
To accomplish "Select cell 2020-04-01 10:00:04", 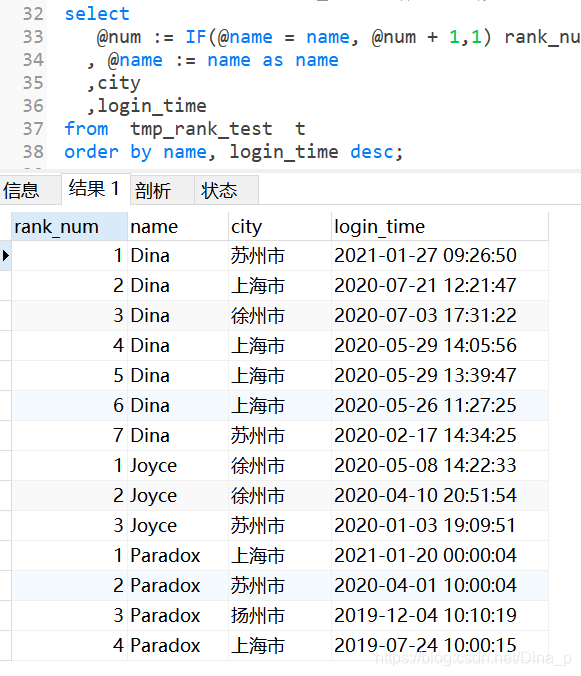I will [x=440, y=585].
